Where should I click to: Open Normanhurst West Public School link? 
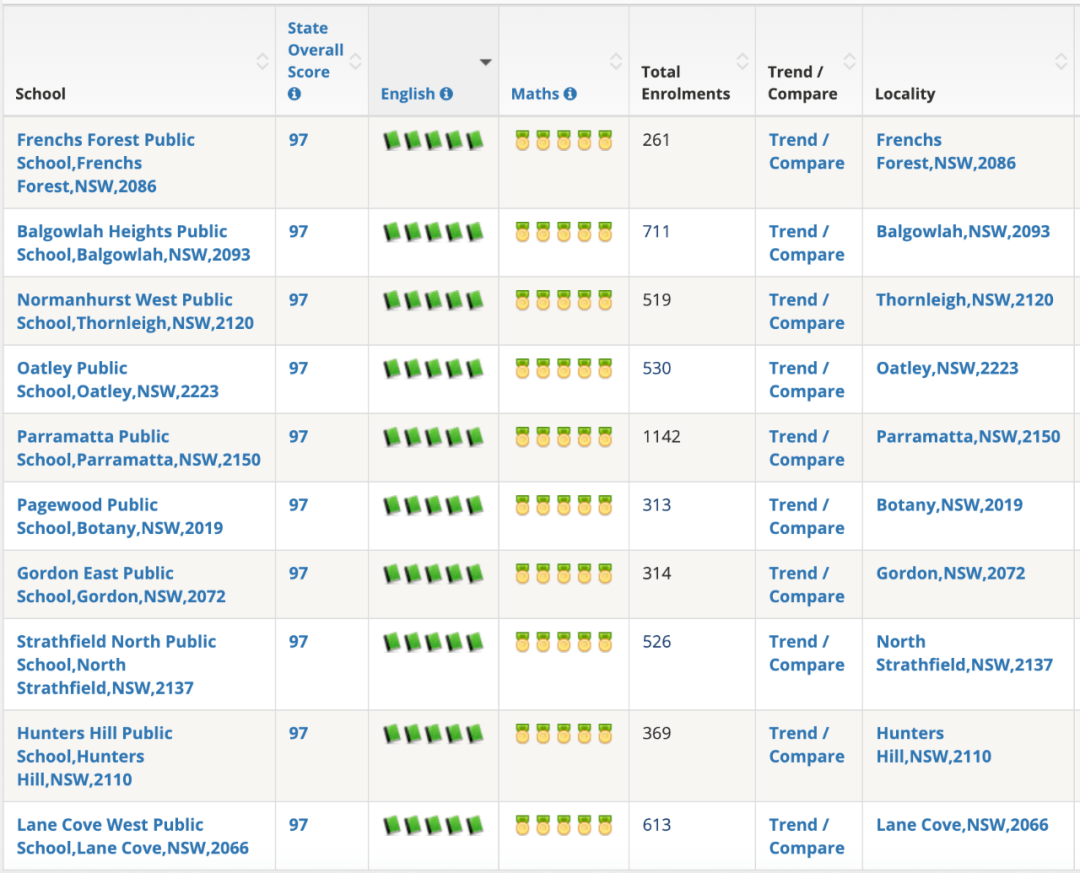(135, 311)
